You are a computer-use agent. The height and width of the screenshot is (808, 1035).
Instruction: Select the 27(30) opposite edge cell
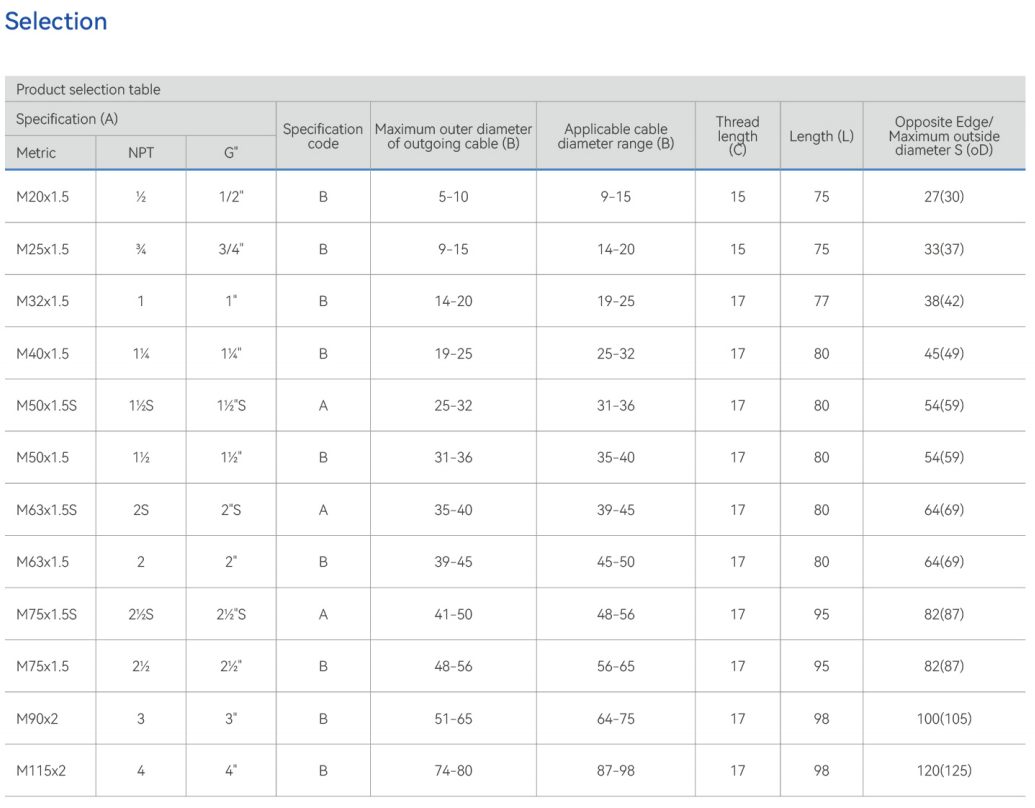(944, 197)
